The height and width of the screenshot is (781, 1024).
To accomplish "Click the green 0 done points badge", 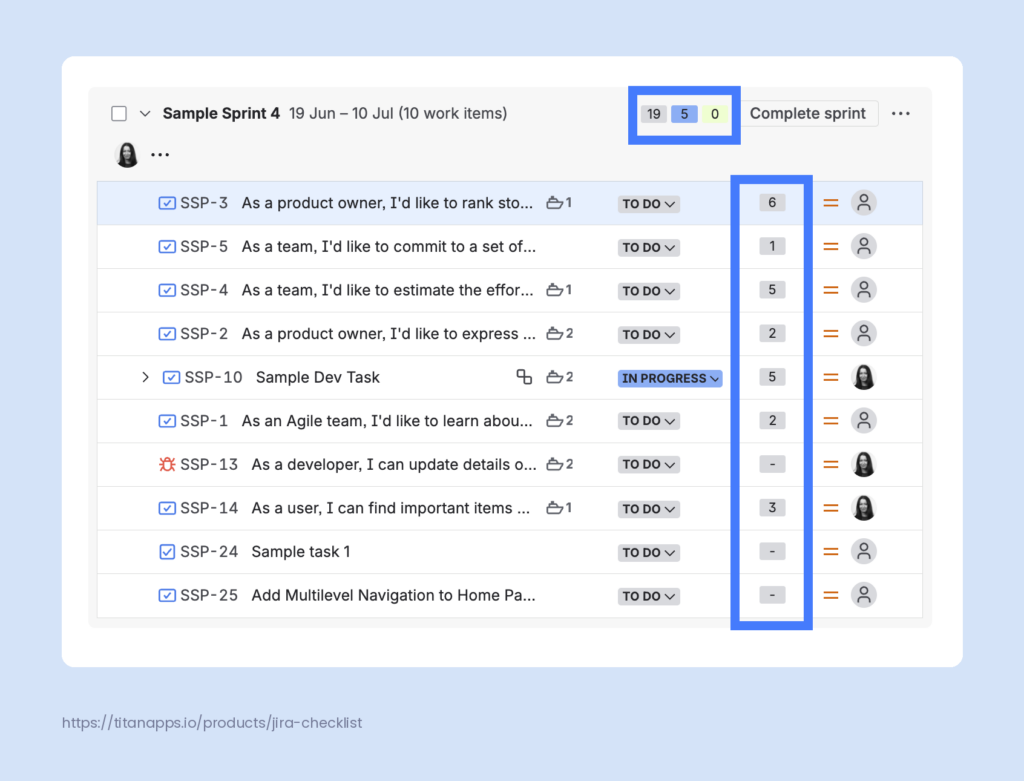I will [714, 114].
